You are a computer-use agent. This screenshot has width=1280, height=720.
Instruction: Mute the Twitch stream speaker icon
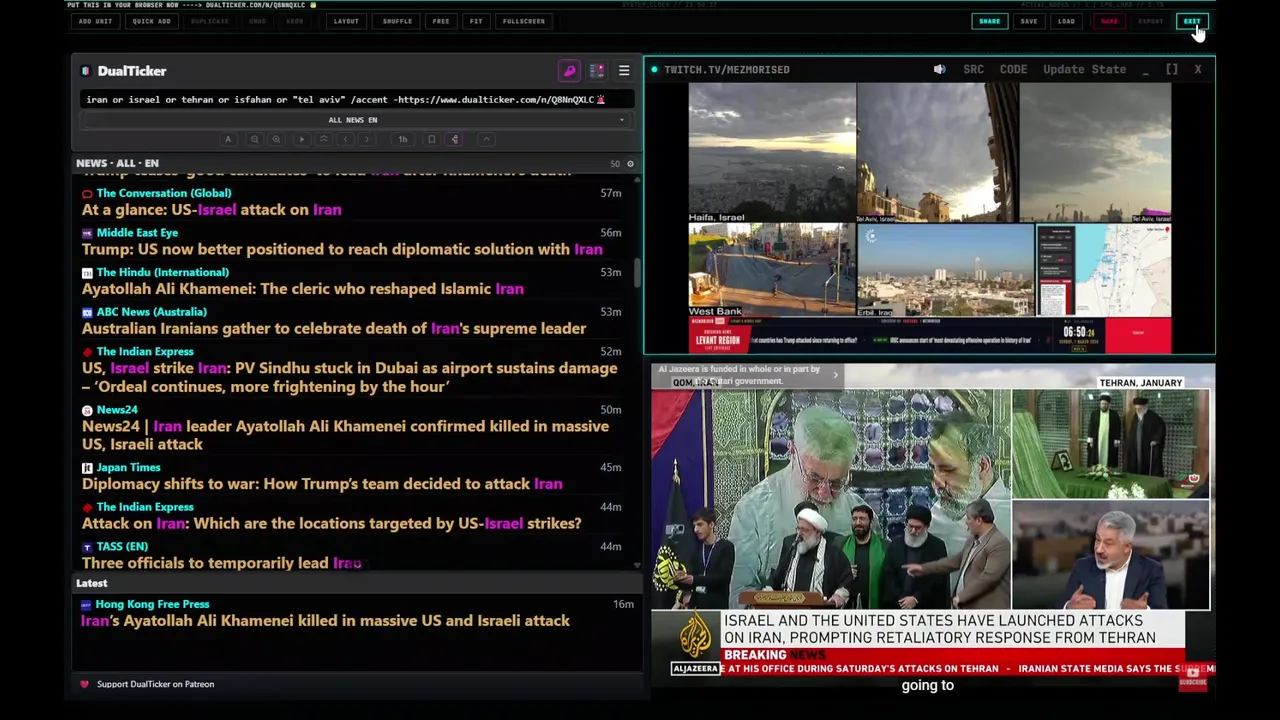pos(939,69)
